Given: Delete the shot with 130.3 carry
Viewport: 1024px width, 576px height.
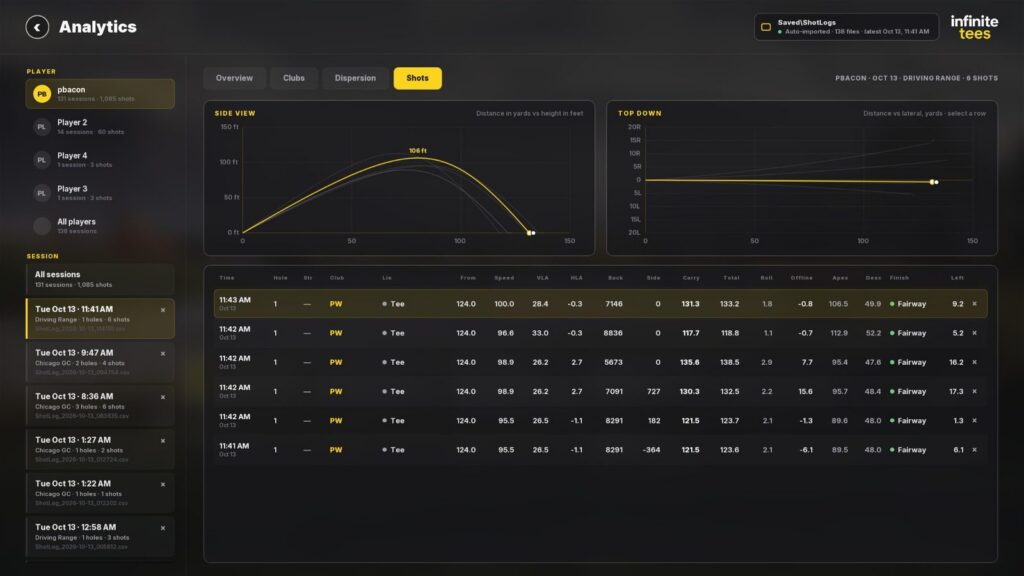Looking at the screenshot, I should (x=974, y=391).
